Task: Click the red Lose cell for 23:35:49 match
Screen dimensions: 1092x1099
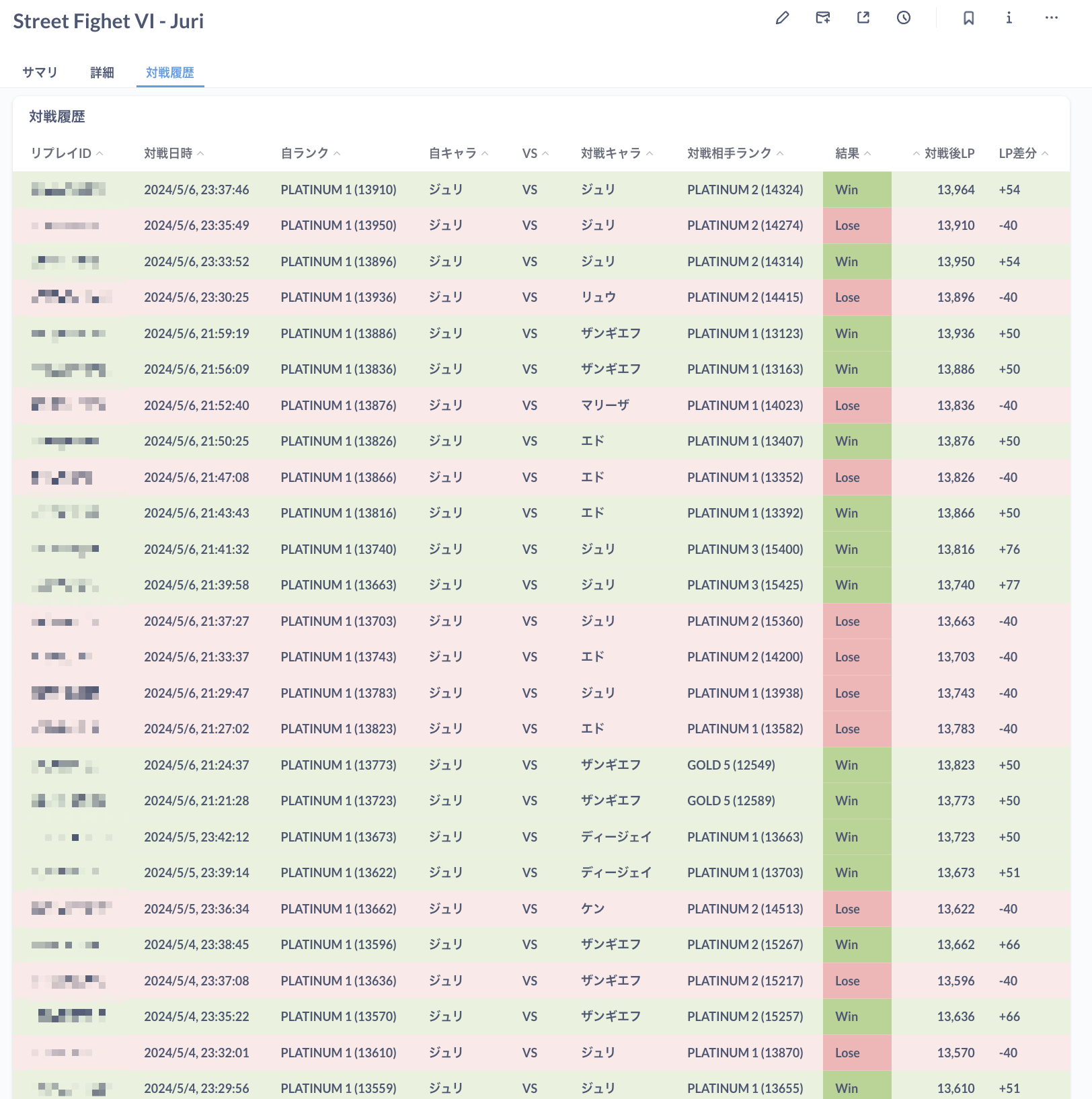Action: [856, 226]
